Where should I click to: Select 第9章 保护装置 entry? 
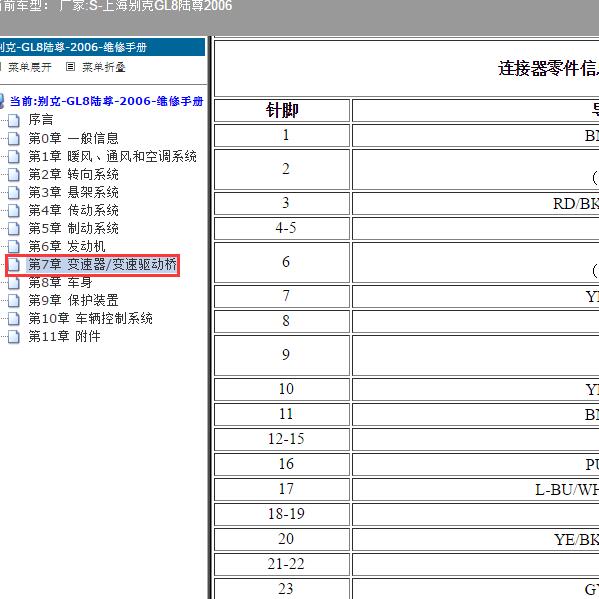[x=73, y=300]
